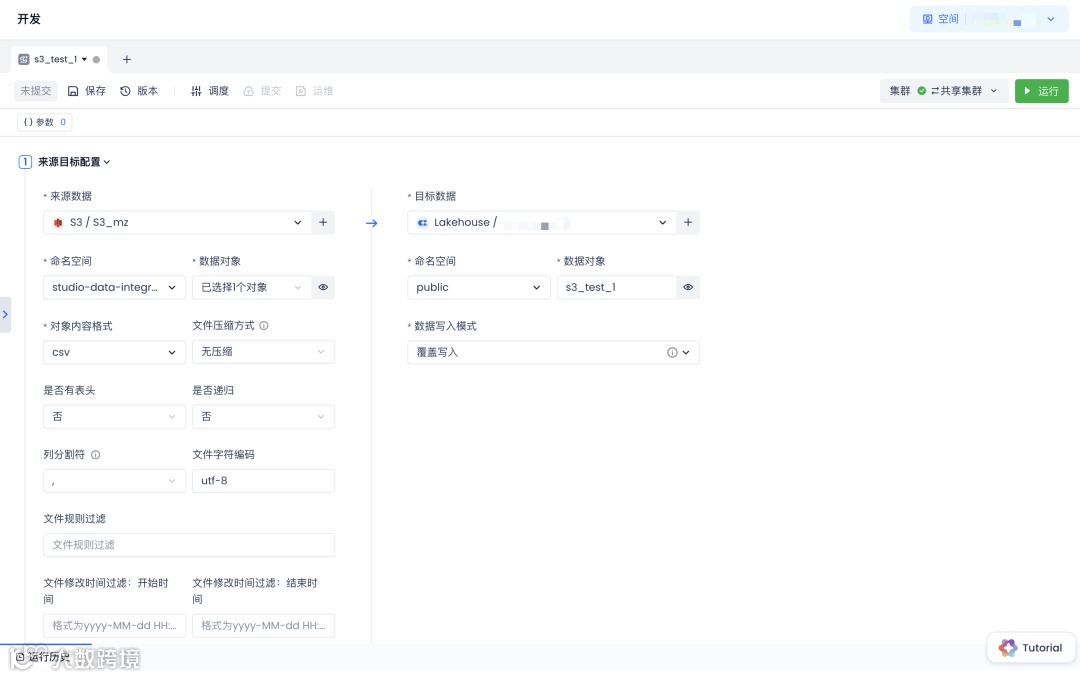Open the 版本 version history
Screen dimensions: 1080x678
point(139,91)
